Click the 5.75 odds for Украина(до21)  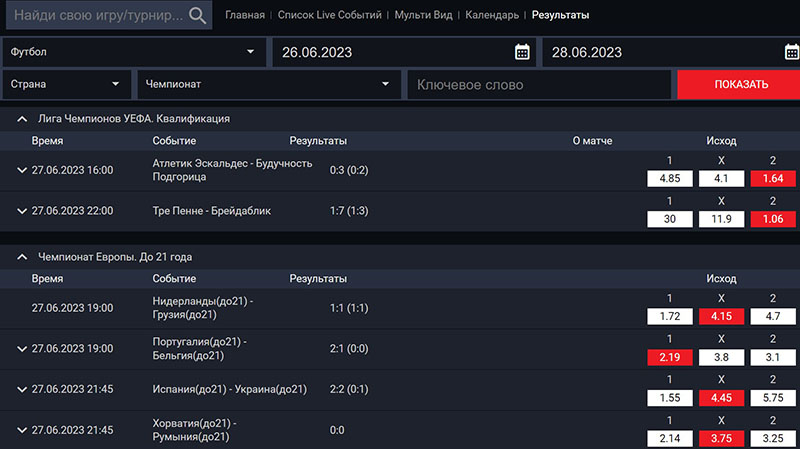773,397
